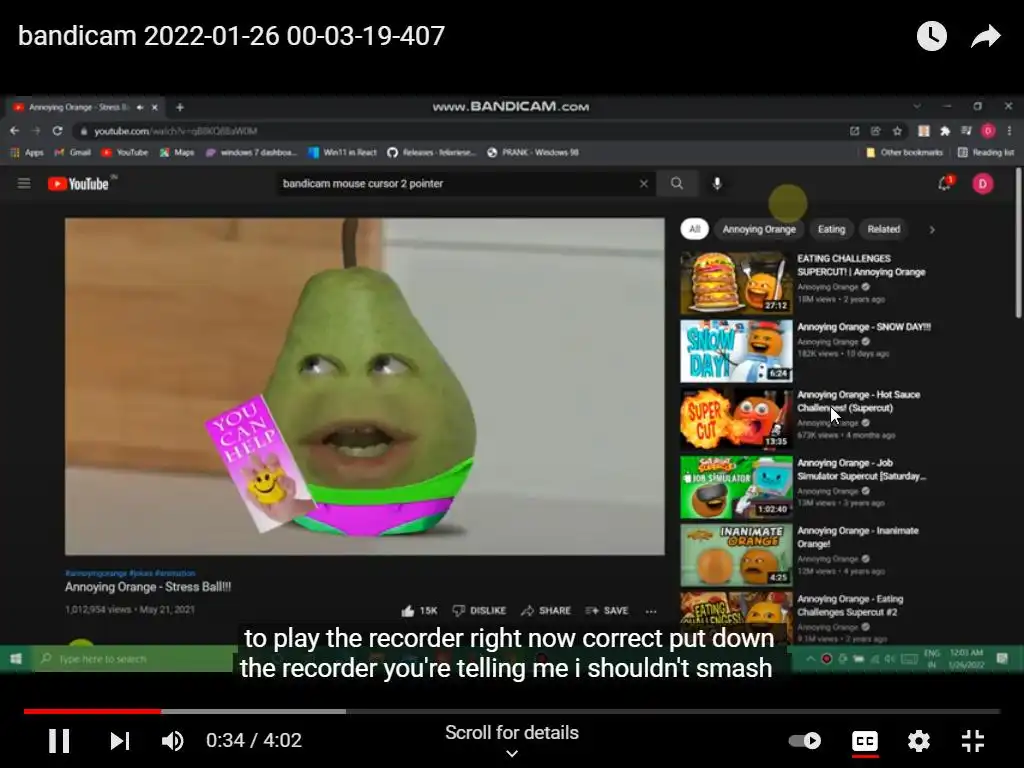The width and height of the screenshot is (1024, 768).
Task: Mute the player volume speaker icon
Action: [172, 741]
